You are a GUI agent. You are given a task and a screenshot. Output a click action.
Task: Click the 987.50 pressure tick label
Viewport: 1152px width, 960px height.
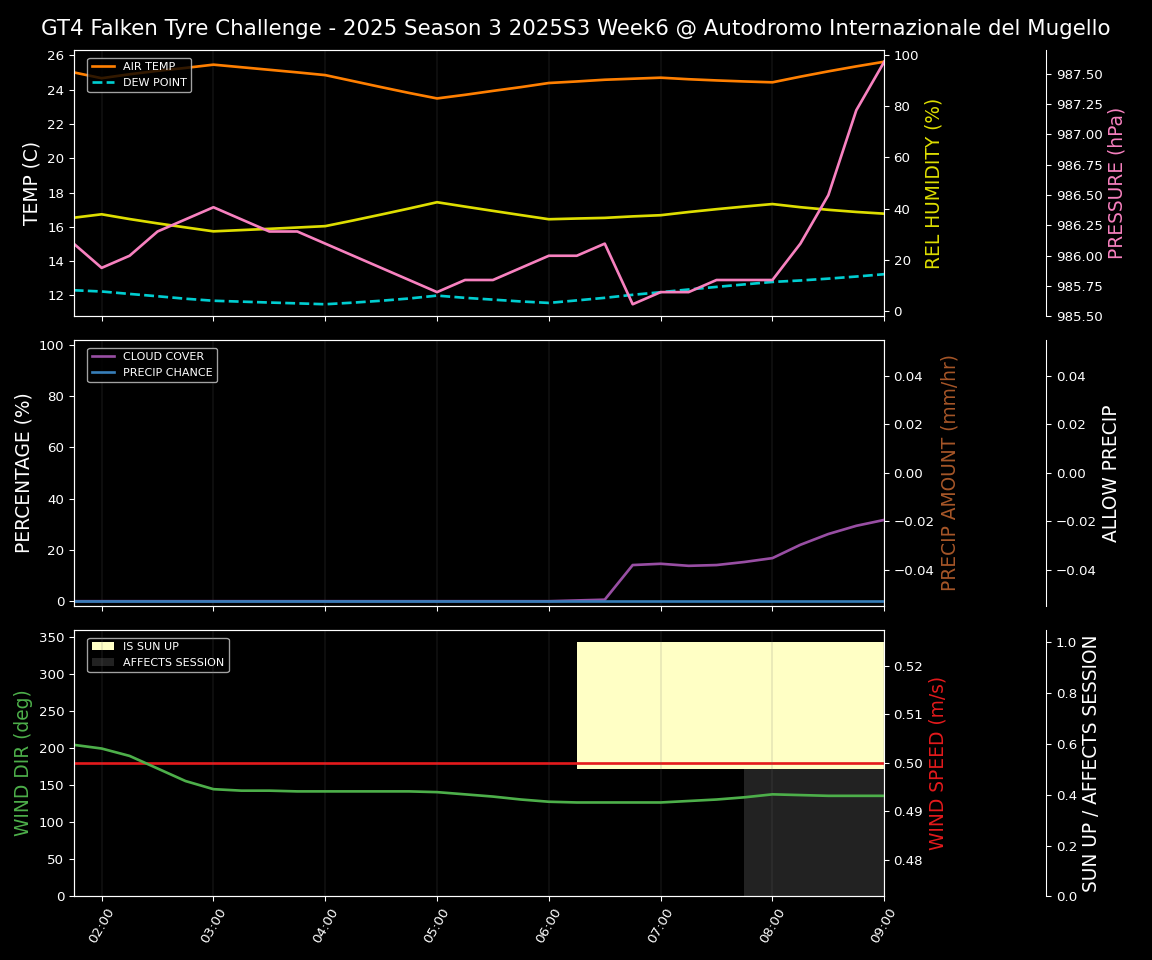click(x=1079, y=75)
